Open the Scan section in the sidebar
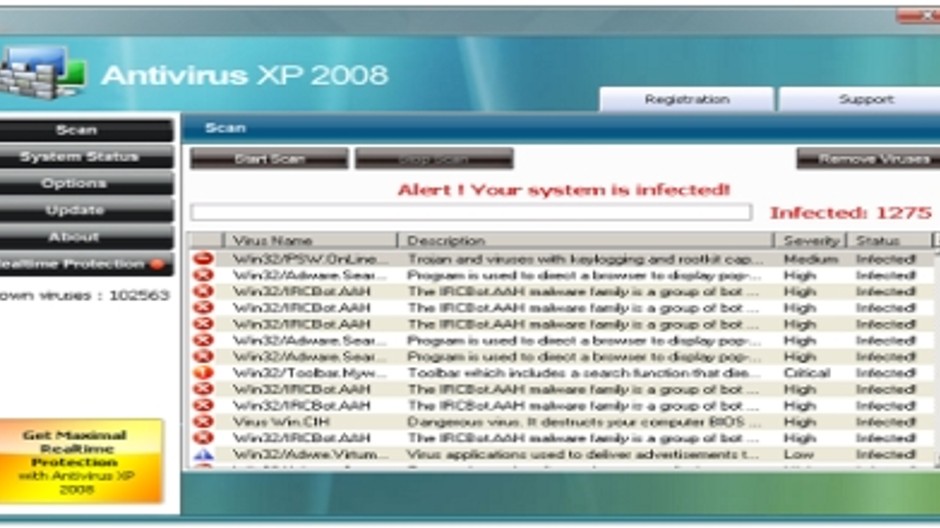This screenshot has height=528, width=940. (87, 130)
